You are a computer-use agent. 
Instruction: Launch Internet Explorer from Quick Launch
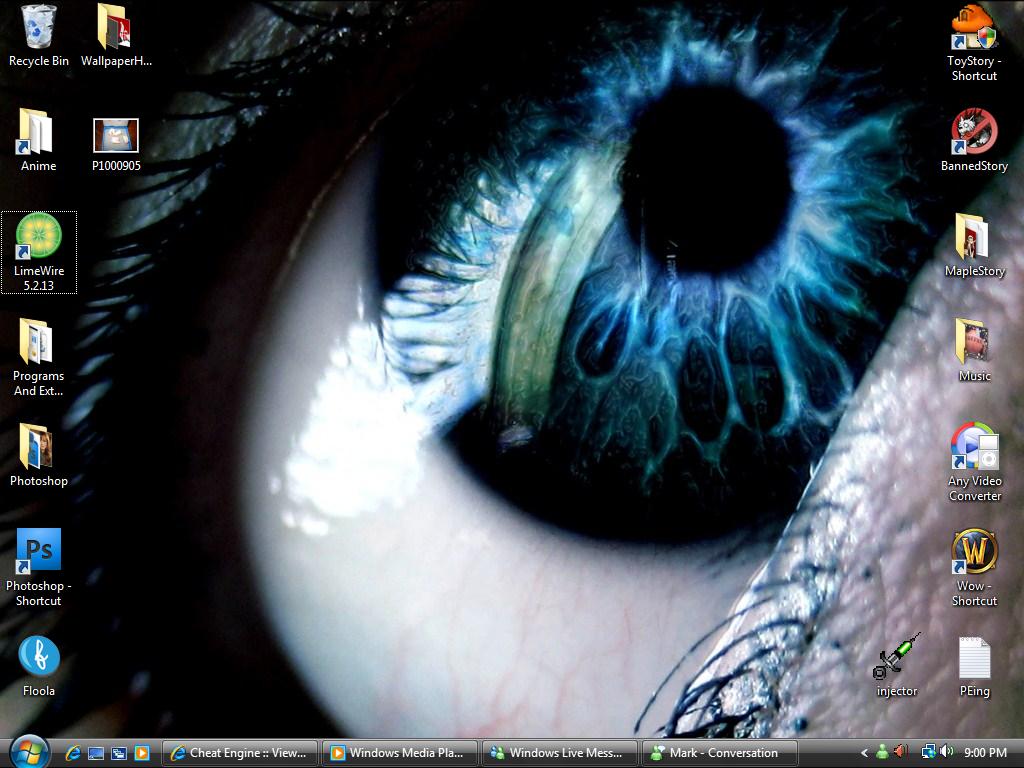[72, 753]
